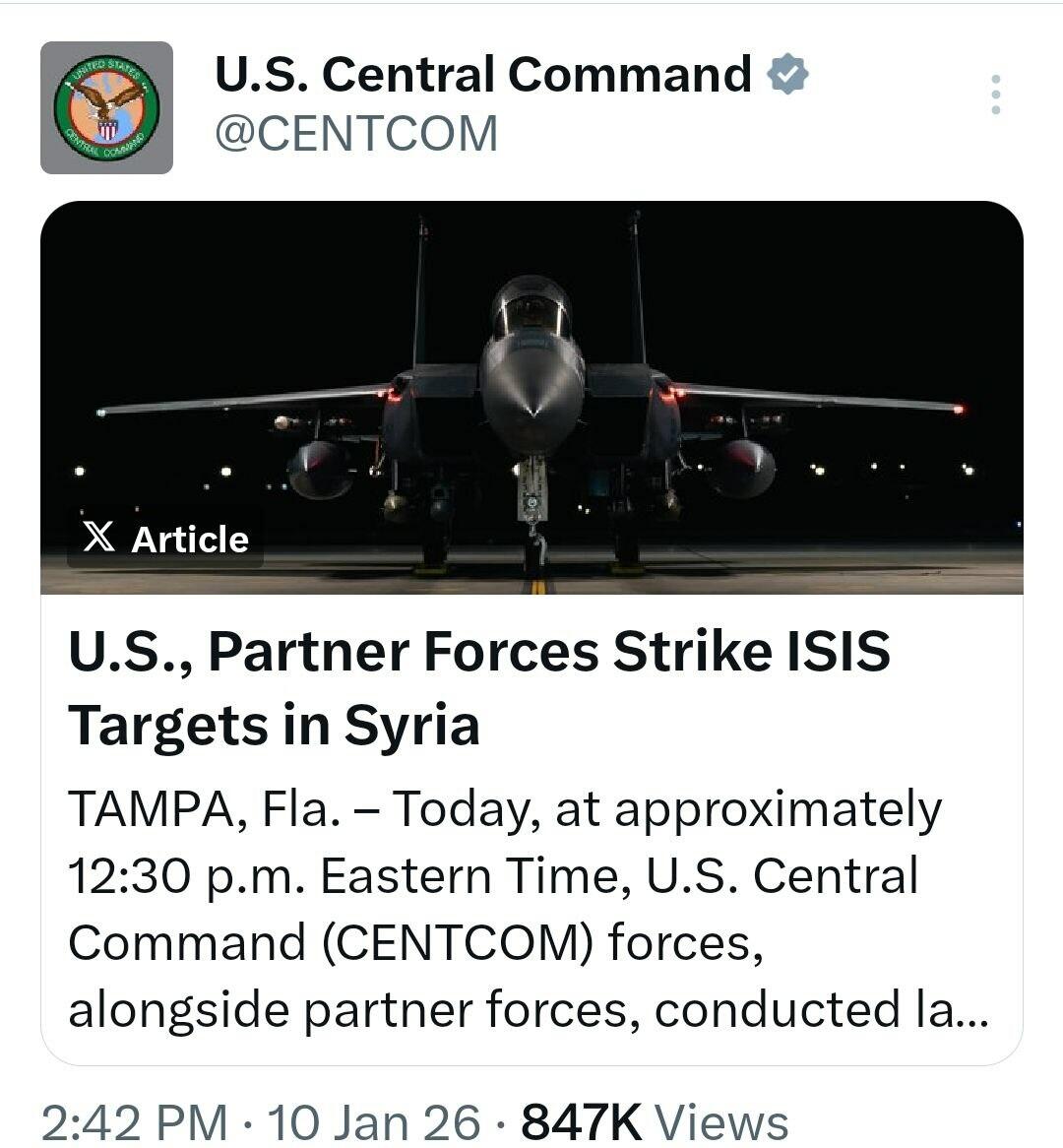Viewport: 1063px width, 1148px height.
Task: Click the 847K view count
Action: (x=581, y=1121)
